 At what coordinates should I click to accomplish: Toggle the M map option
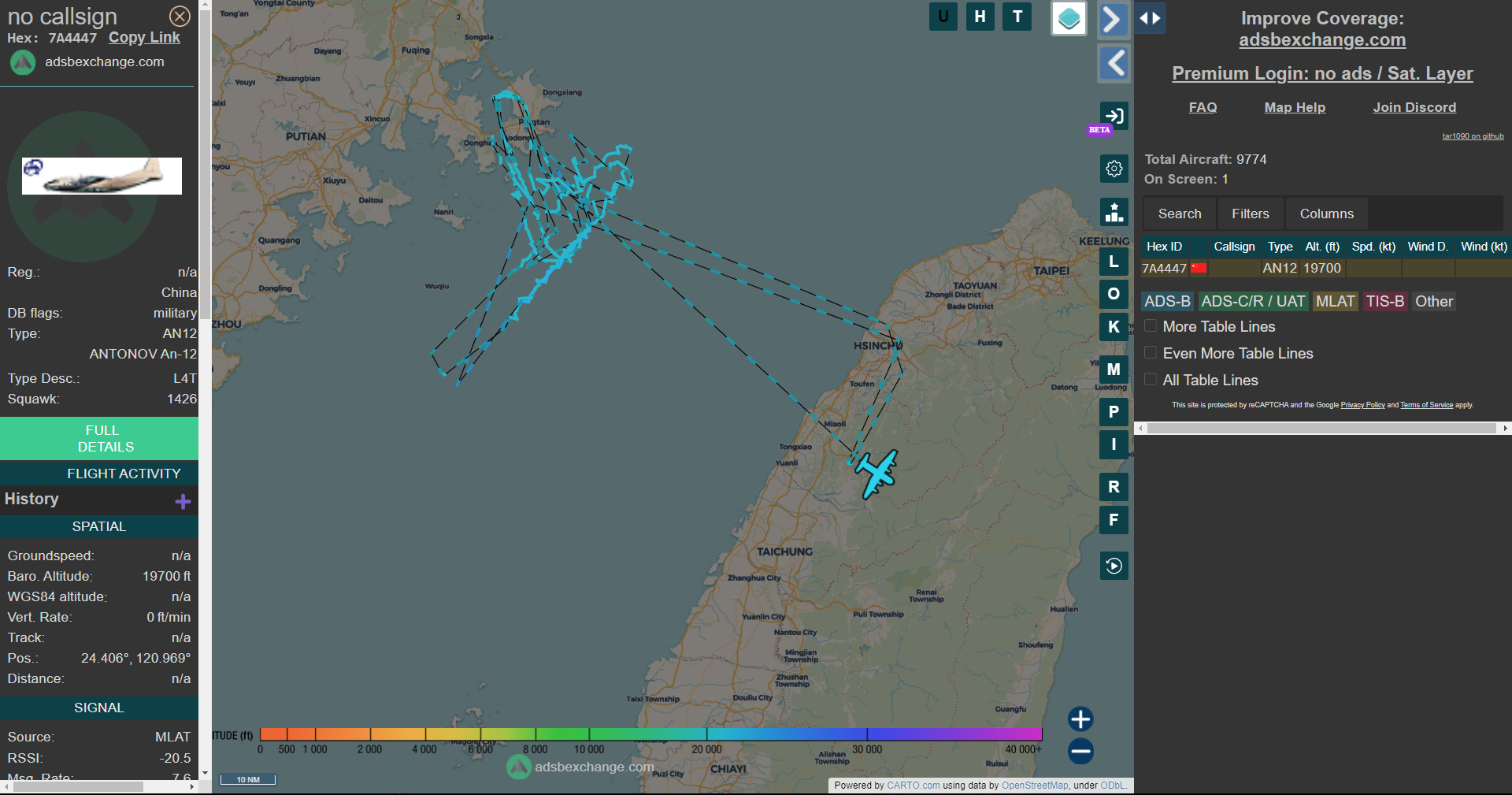point(1114,369)
